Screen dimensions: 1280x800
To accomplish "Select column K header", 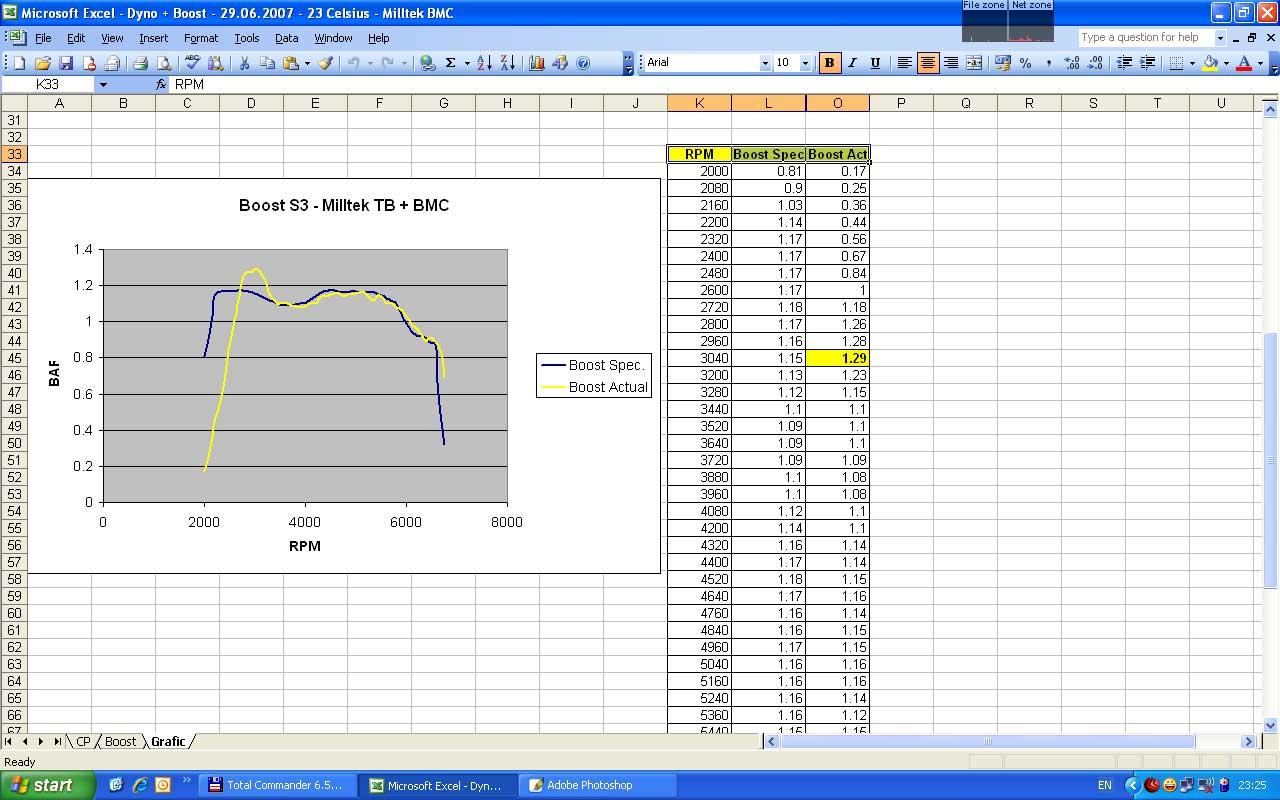I will pos(699,103).
